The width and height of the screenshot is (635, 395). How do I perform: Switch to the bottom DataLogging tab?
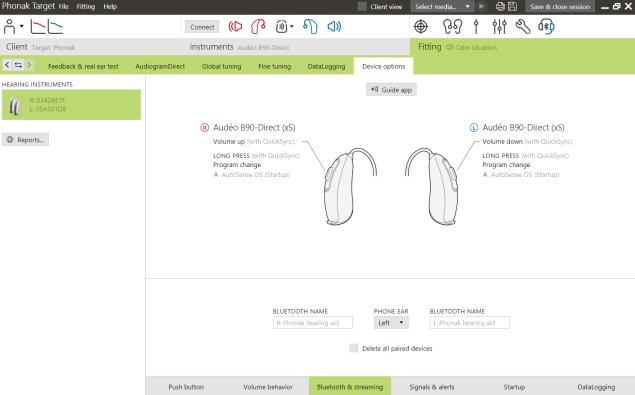596,387
